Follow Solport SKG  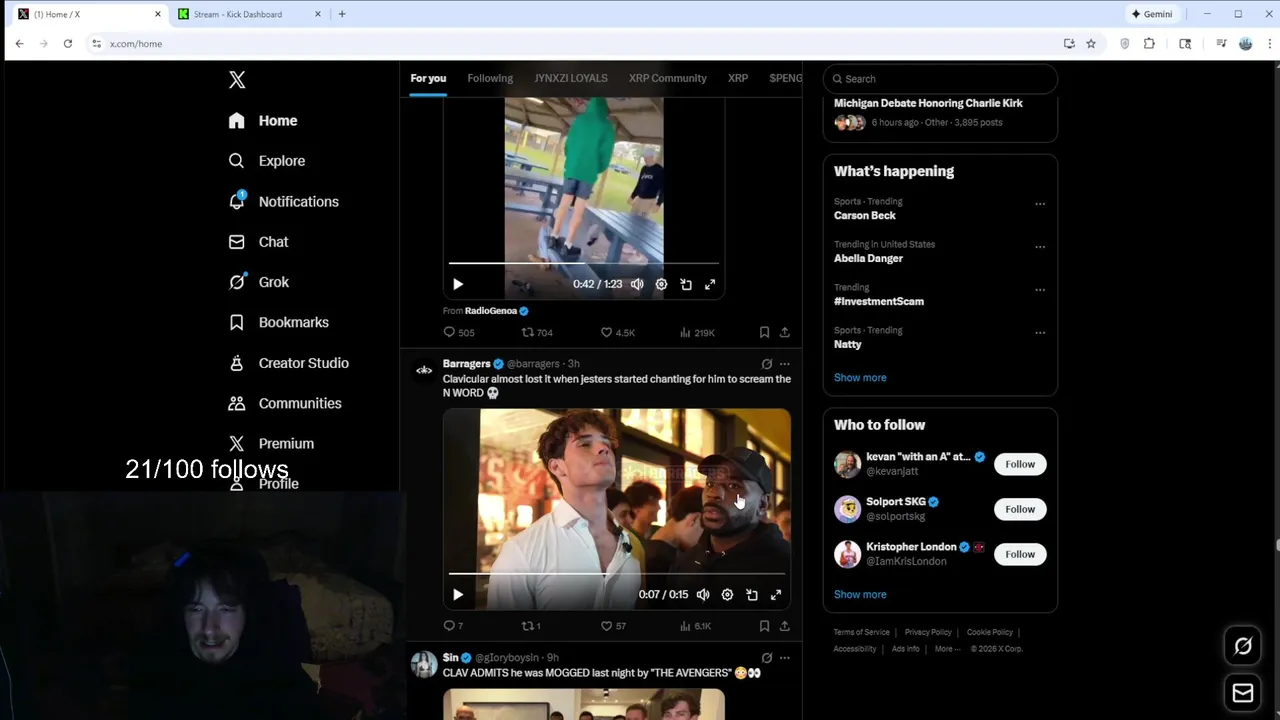1020,509
